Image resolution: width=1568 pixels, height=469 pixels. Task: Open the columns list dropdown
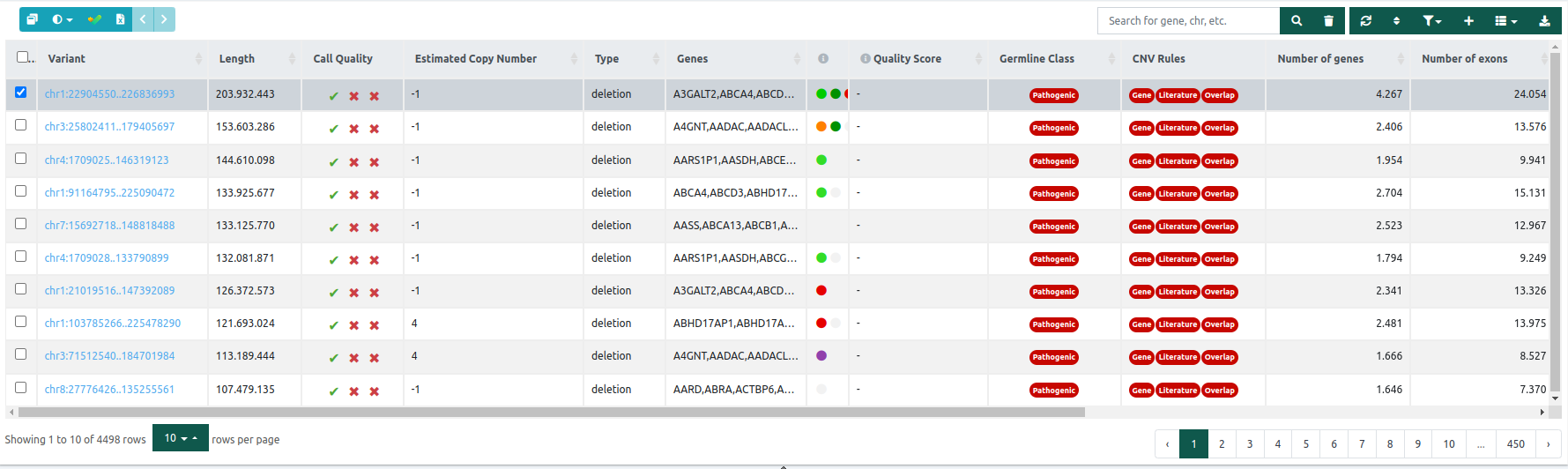pyautogui.click(x=1505, y=20)
